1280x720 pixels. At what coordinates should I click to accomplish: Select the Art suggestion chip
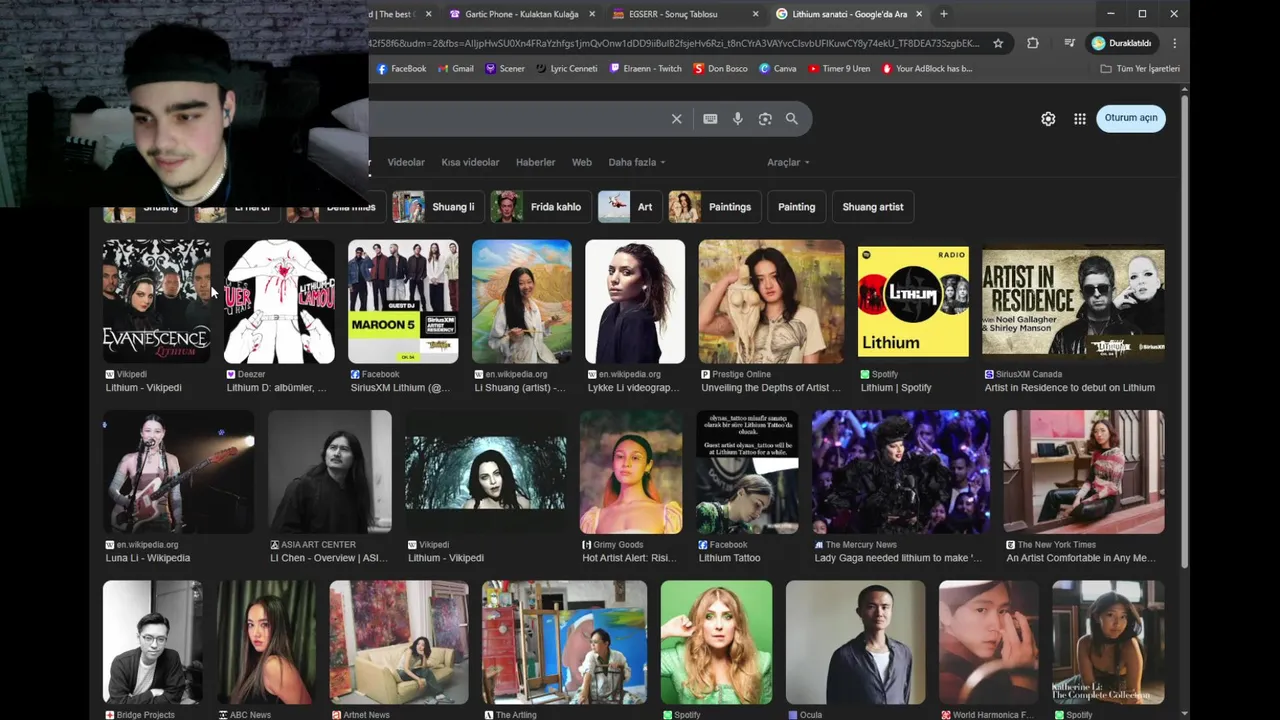[630, 207]
